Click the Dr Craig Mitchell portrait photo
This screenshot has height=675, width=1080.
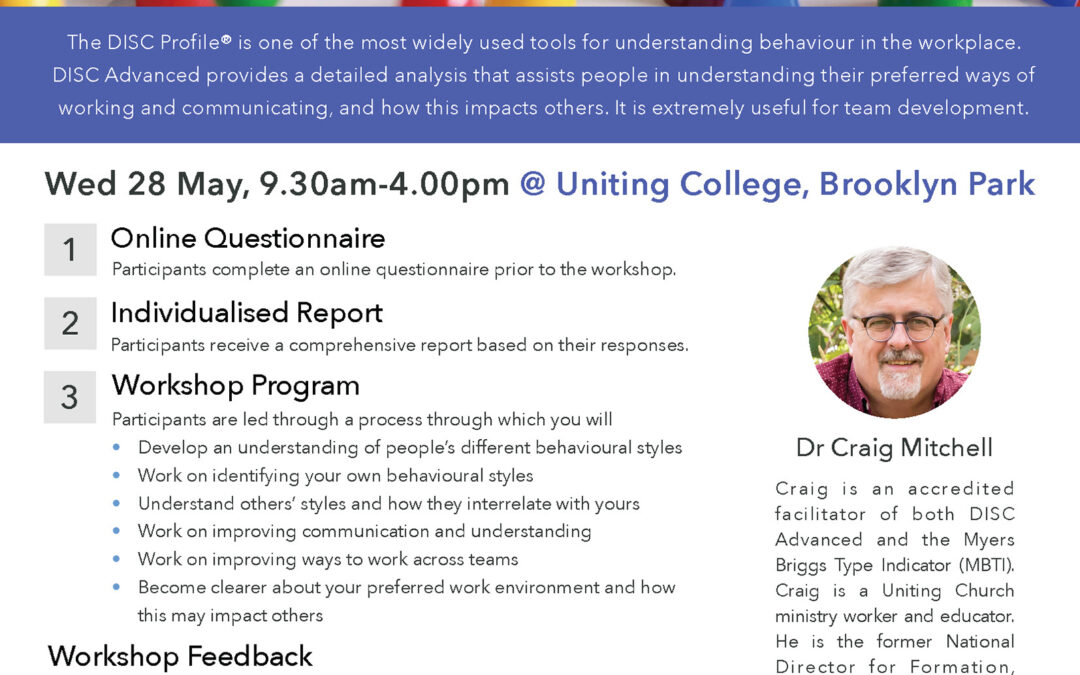tap(894, 333)
